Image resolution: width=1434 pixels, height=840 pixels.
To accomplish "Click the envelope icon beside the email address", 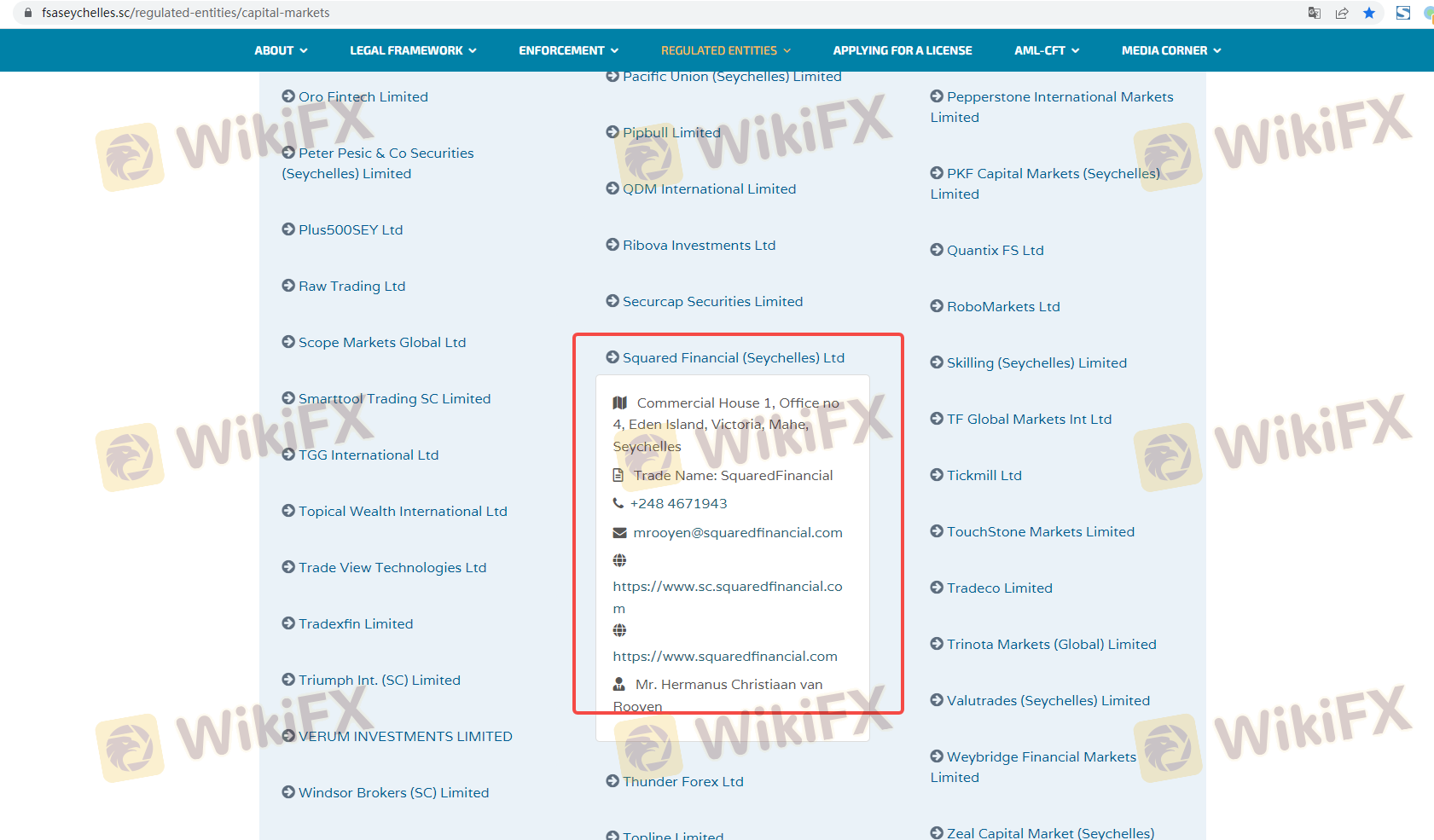I will pyautogui.click(x=619, y=532).
